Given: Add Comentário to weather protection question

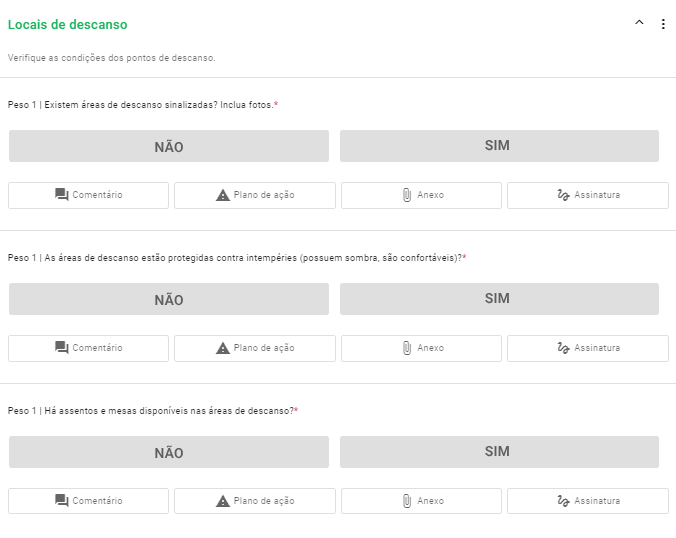Looking at the screenshot, I should 62,348.
